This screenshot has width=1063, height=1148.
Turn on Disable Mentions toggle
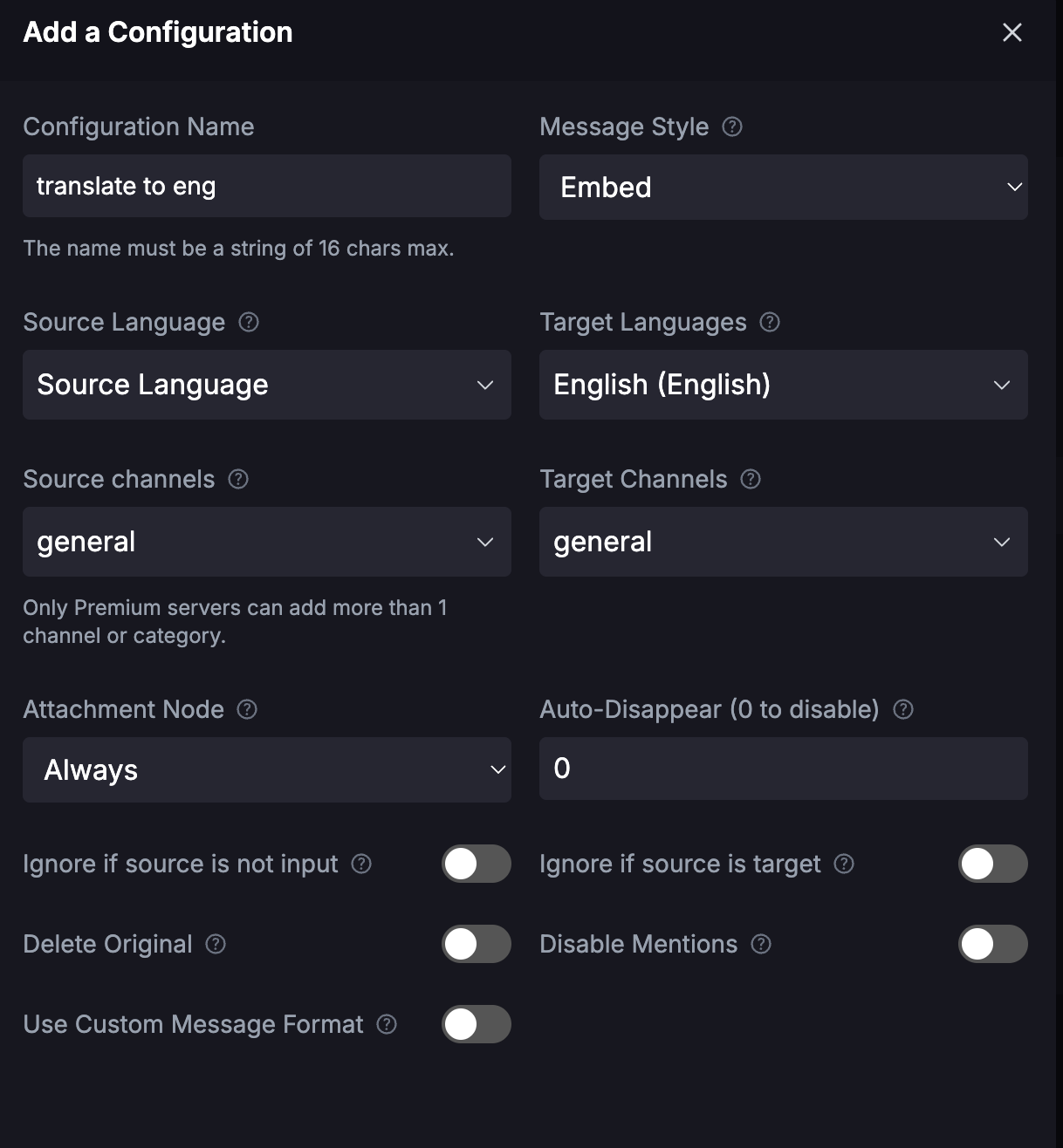tap(993, 944)
